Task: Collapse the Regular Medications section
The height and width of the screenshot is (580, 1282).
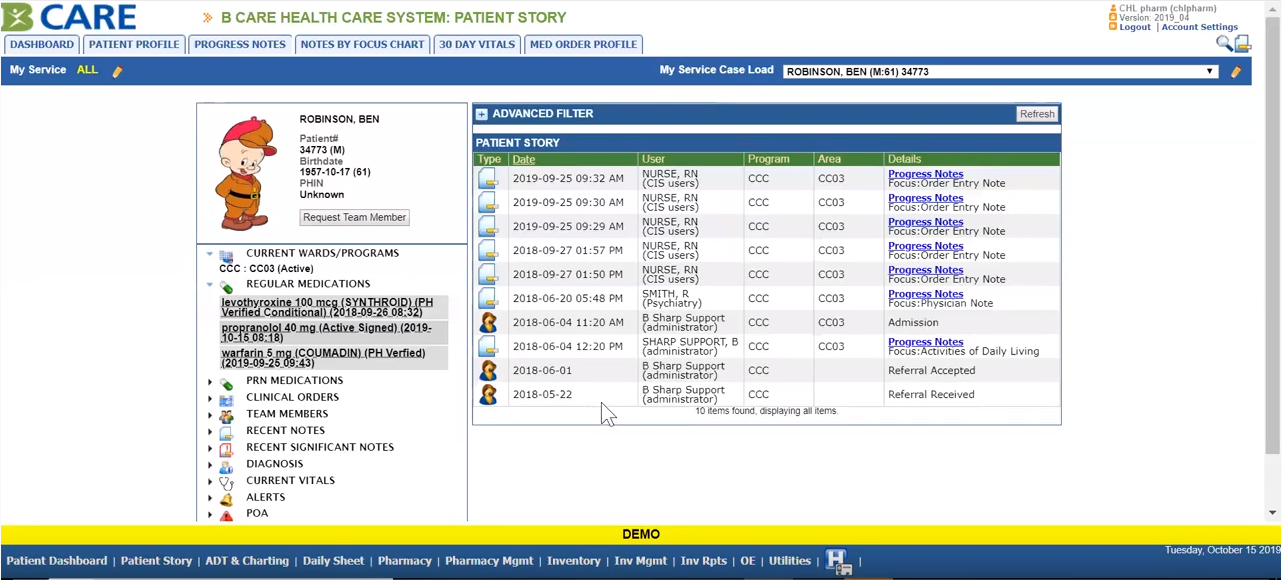Action: 210,285
